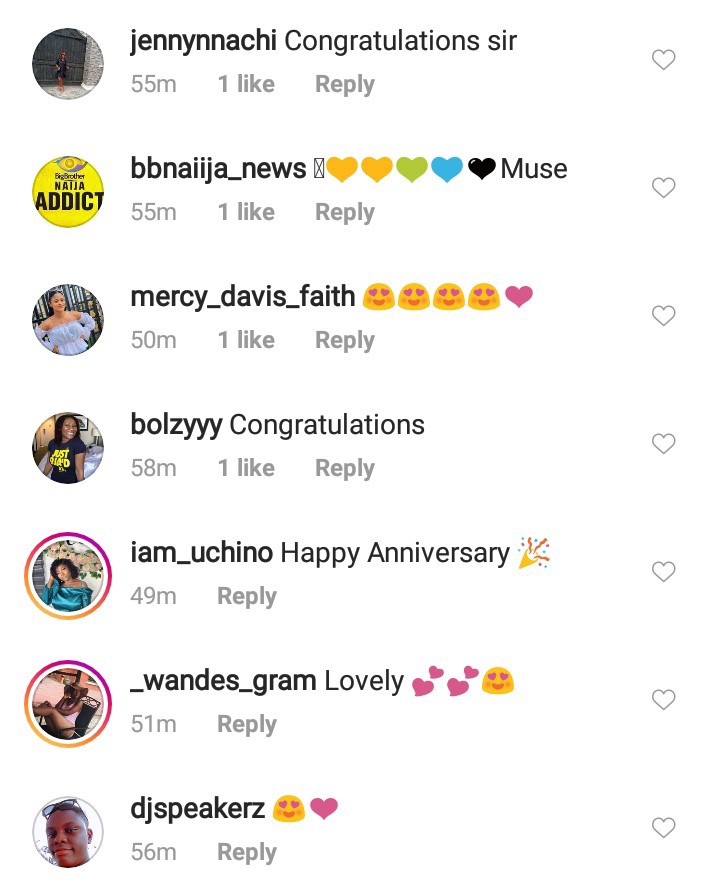
Task: Like djspeakerz's comment with heart icon
Action: 663,827
